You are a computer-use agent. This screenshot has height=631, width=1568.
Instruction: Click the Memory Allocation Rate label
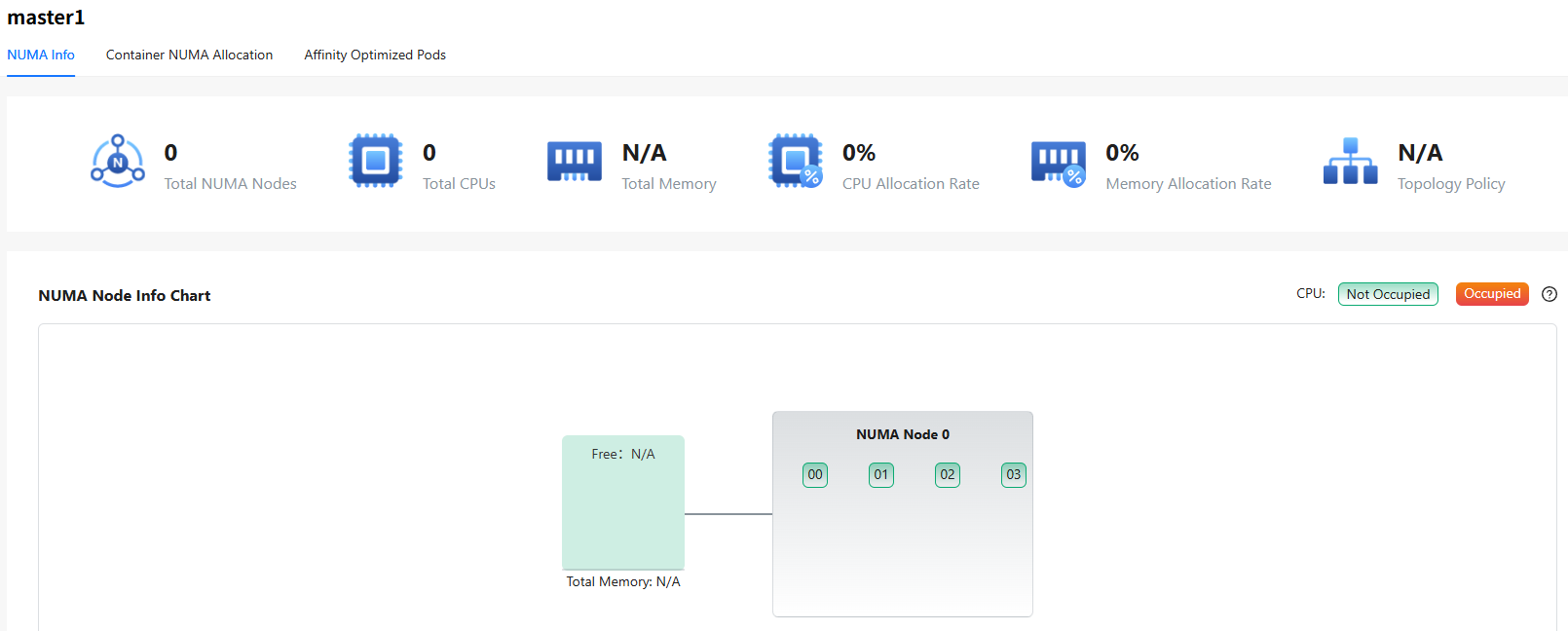pyautogui.click(x=1188, y=183)
